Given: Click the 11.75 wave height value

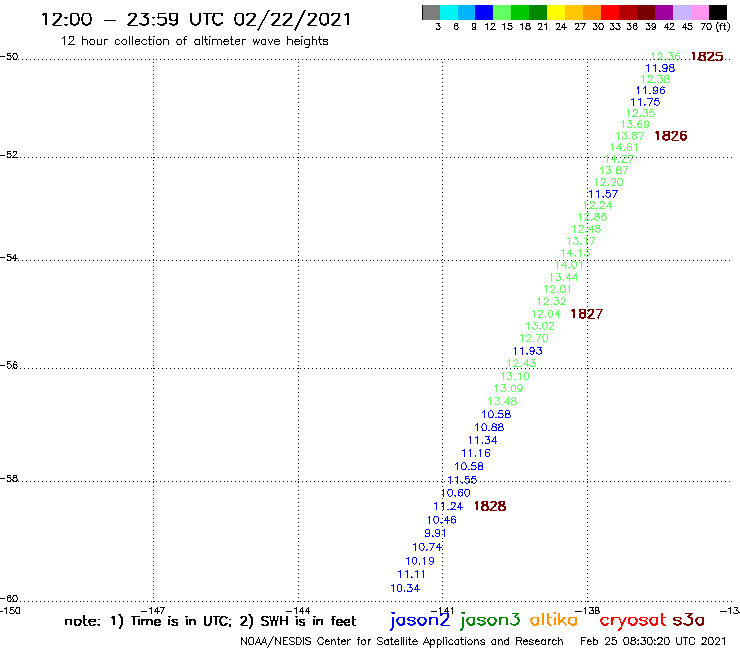Looking at the screenshot, I should 645,102.
